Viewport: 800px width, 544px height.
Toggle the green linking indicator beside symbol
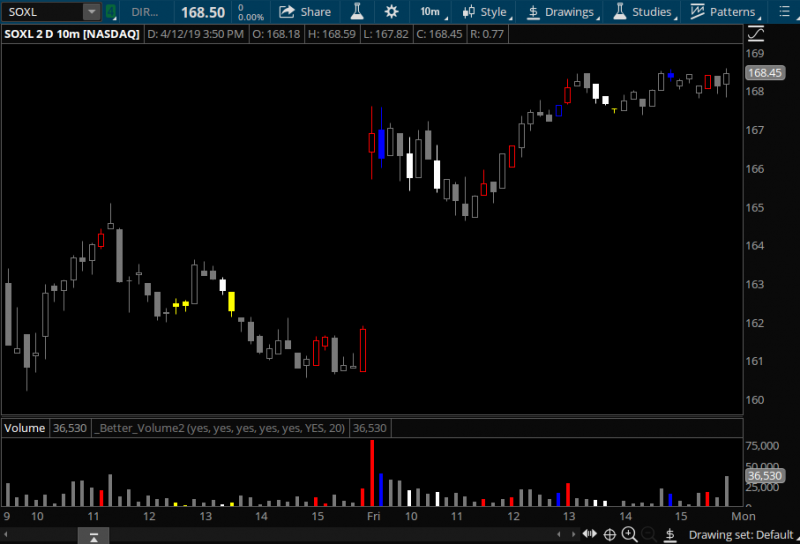point(109,12)
